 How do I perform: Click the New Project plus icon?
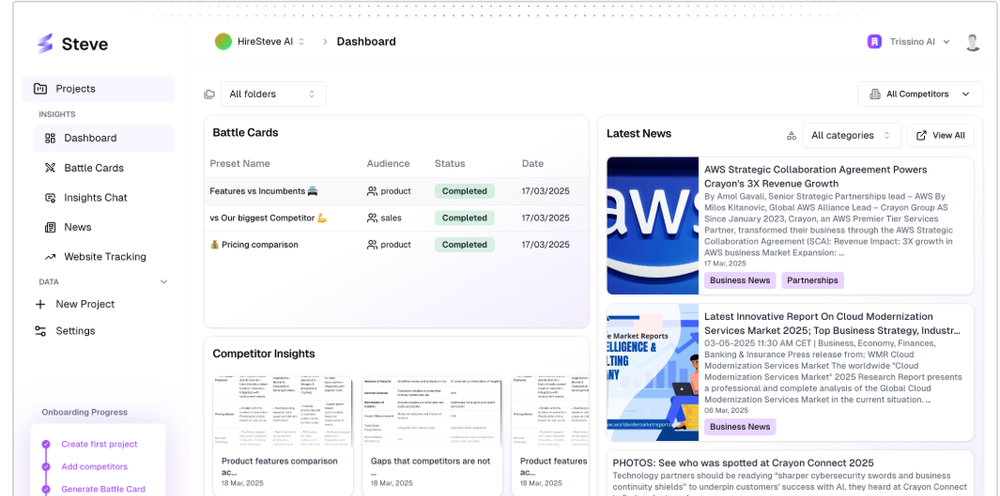click(40, 304)
